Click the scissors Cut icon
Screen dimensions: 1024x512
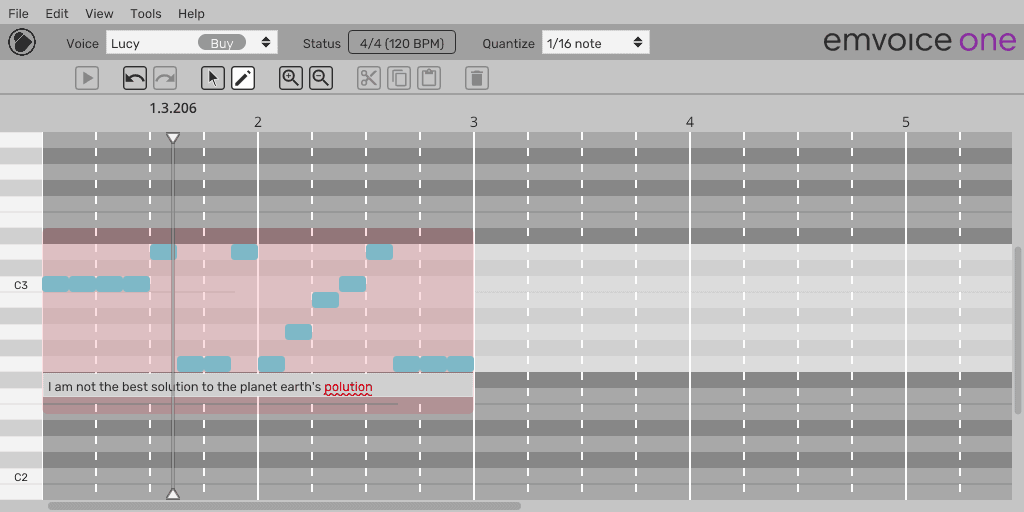[x=369, y=77]
